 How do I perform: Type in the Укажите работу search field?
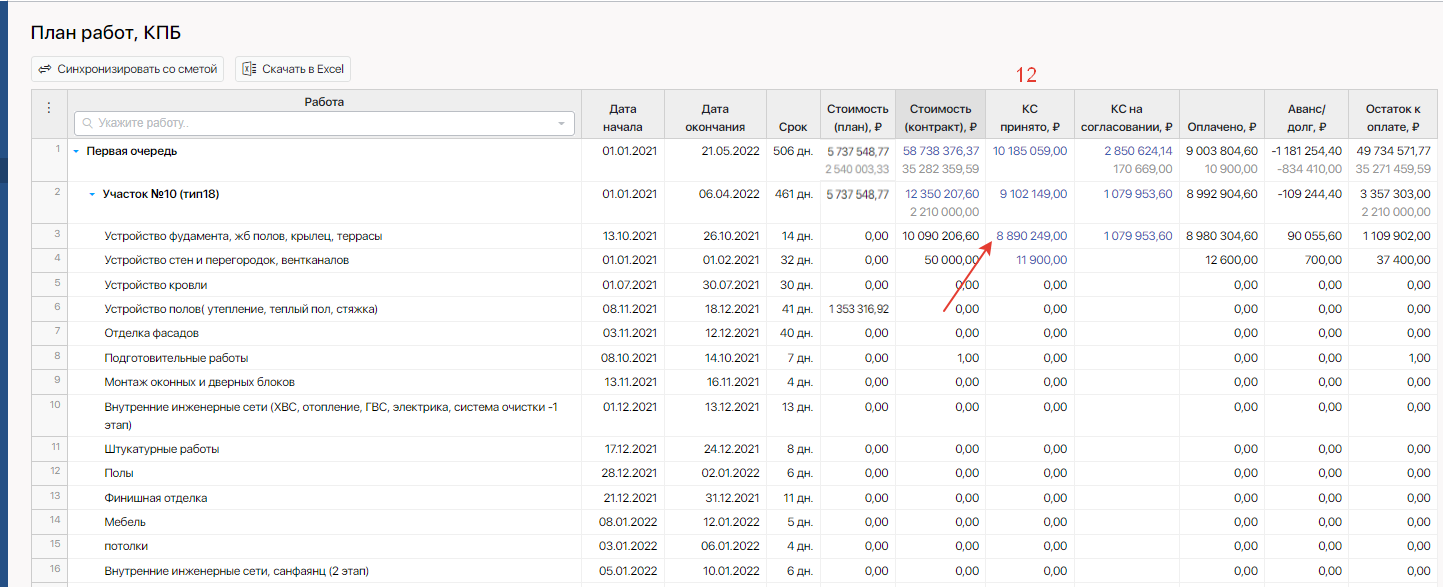click(x=320, y=124)
